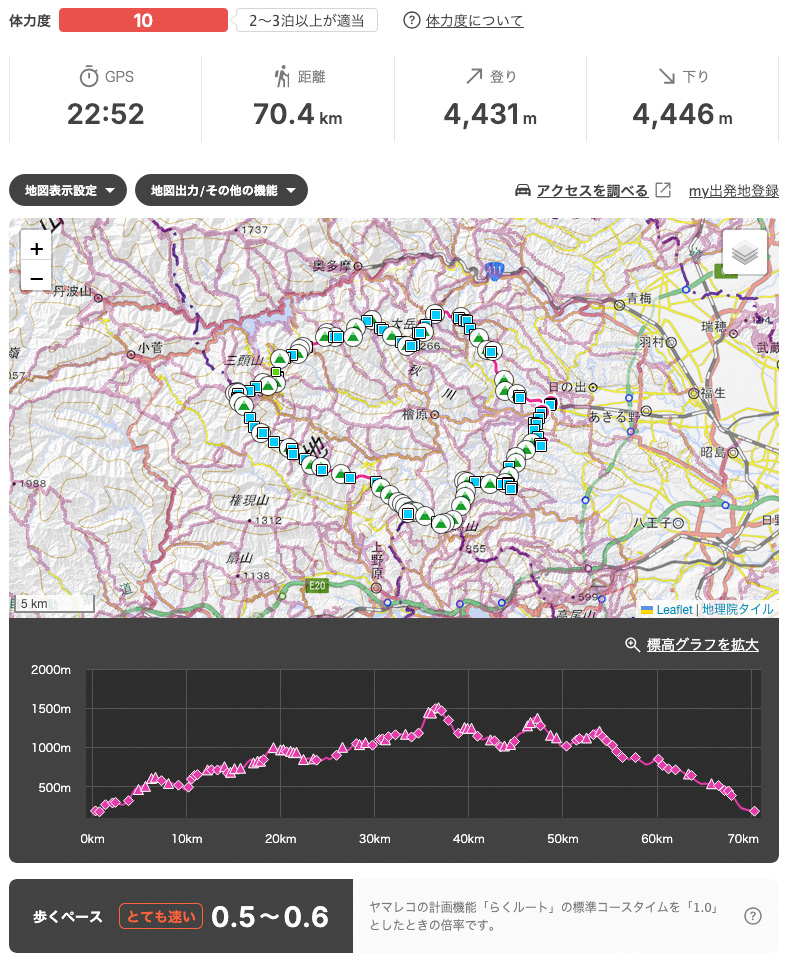The height and width of the screenshot is (961, 790).
Task: Click the magnifier icon to enlarge elevation graph
Action: pyautogui.click(x=632, y=645)
